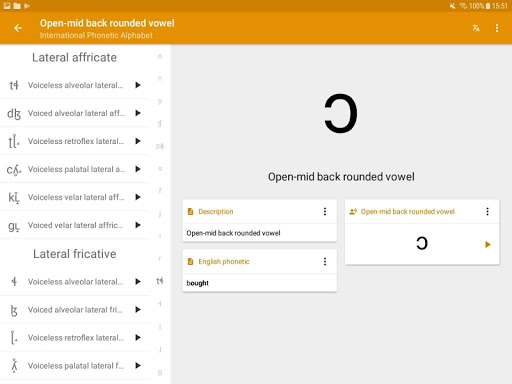
Task: Select Voiceless retroflex lateral affricate entry
Action: coord(75,141)
